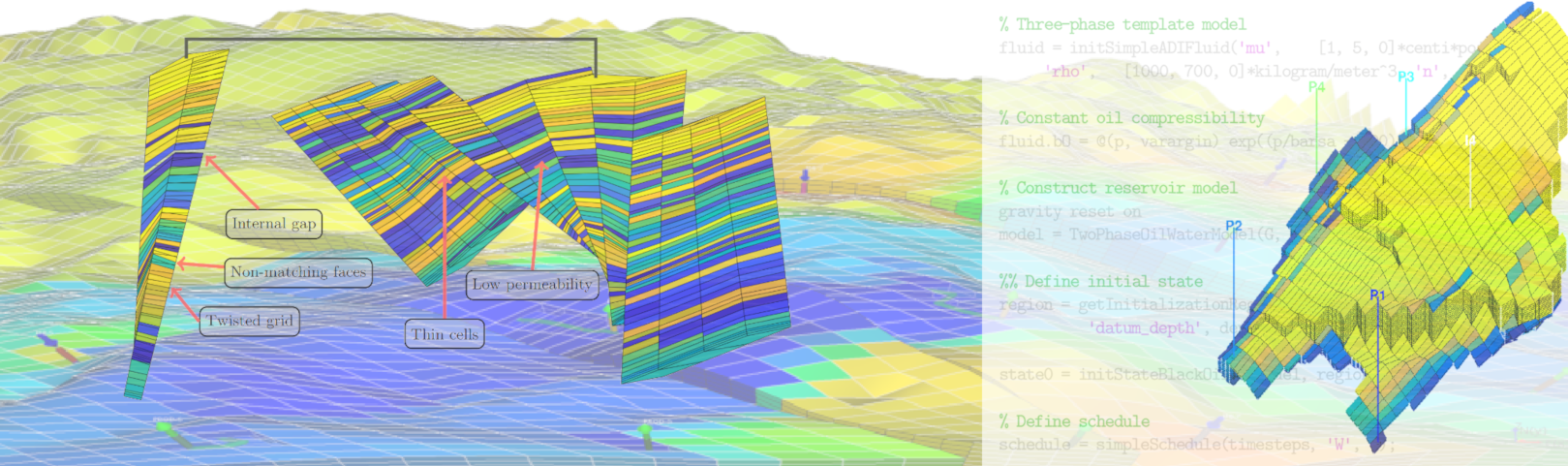1568x466 pixels.
Task: Click the red-blue well marker right of grids
Action: pyautogui.click(x=804, y=180)
